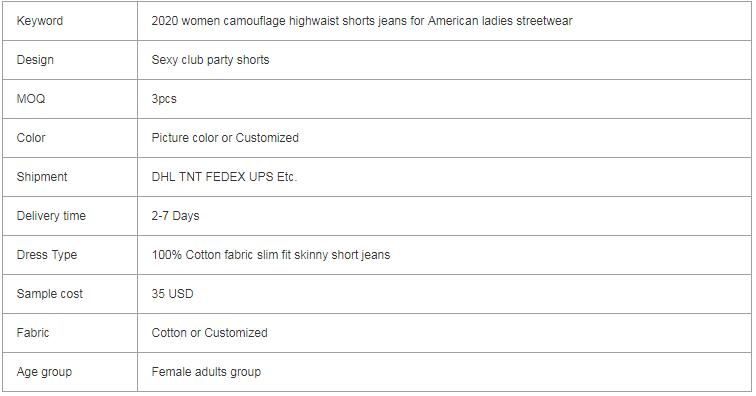The height and width of the screenshot is (396, 756).
Task: Select the Female adults group value
Action: click(206, 372)
